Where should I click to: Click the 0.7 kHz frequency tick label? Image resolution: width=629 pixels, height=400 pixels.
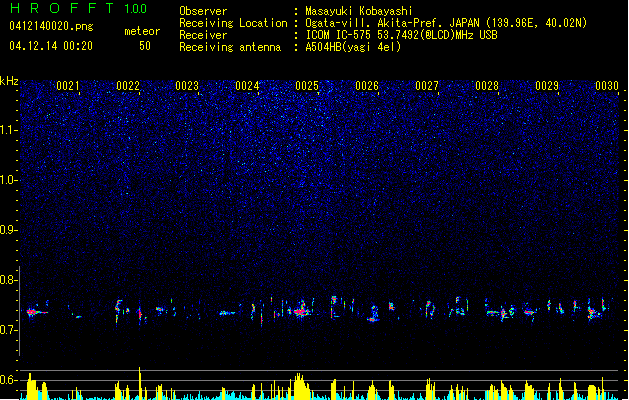click(8, 330)
